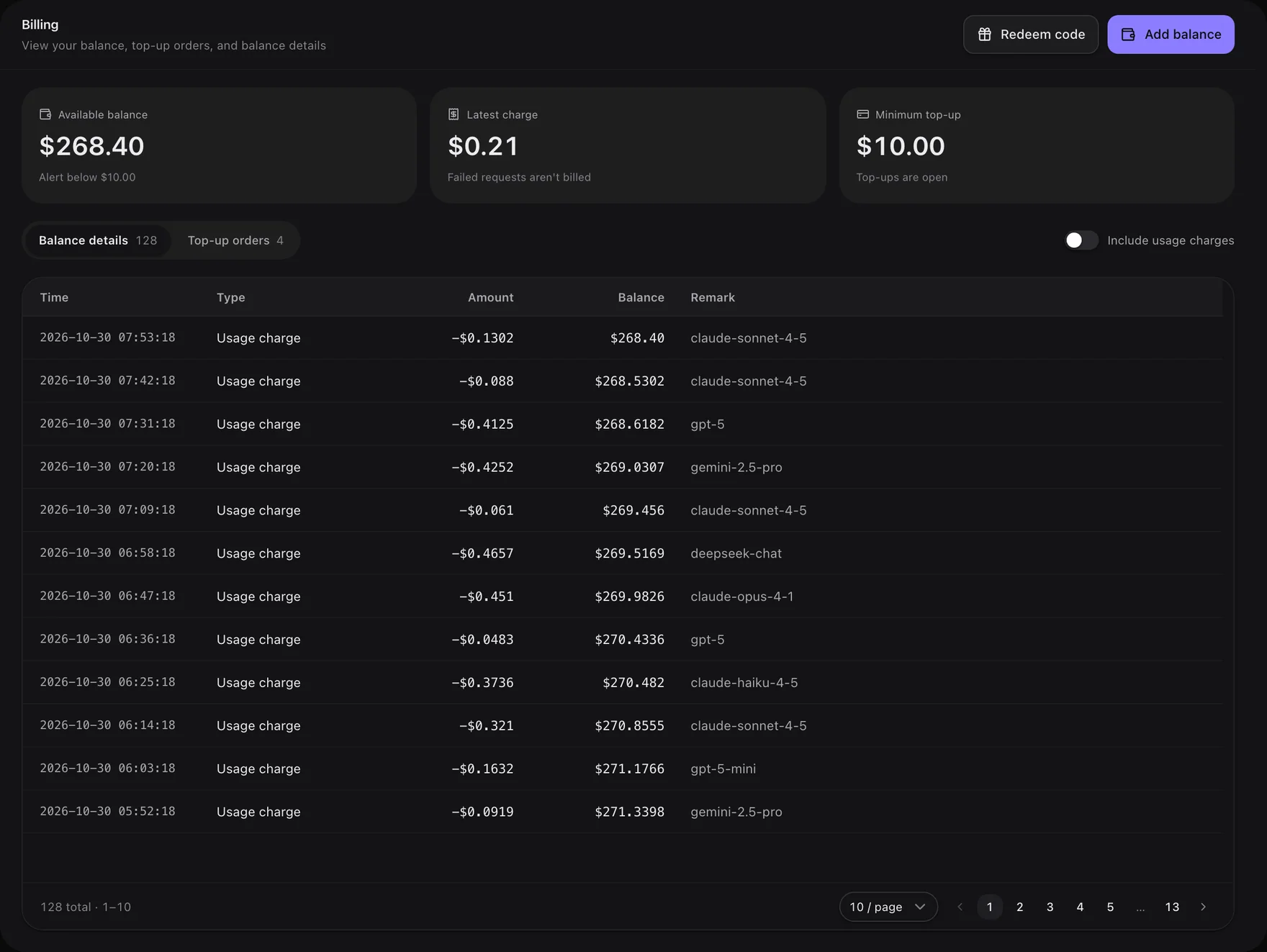Go to the next page arrow

pos(1203,907)
